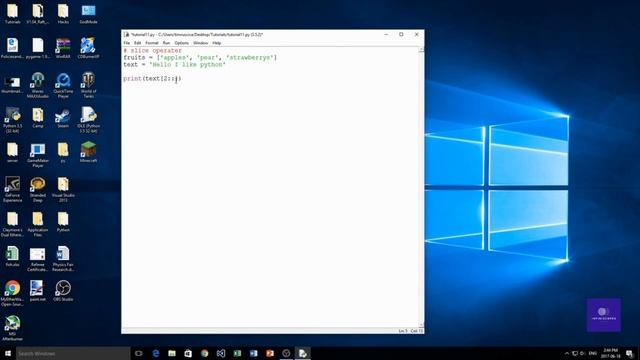Viewport: 640px width, 360px height.
Task: Open the Help menu in IDLE
Action: (x=217, y=43)
